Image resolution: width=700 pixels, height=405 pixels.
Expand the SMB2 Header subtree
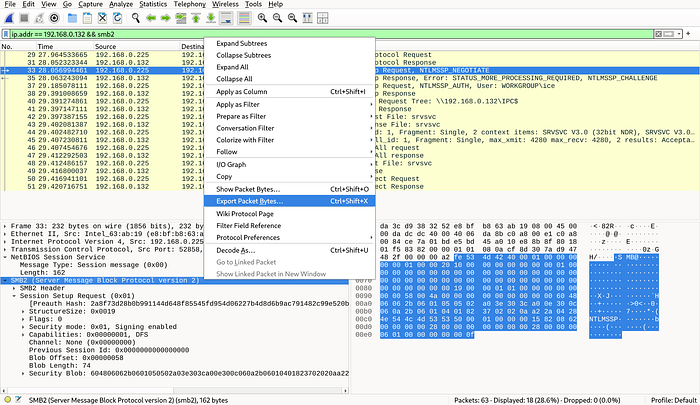coord(14,287)
